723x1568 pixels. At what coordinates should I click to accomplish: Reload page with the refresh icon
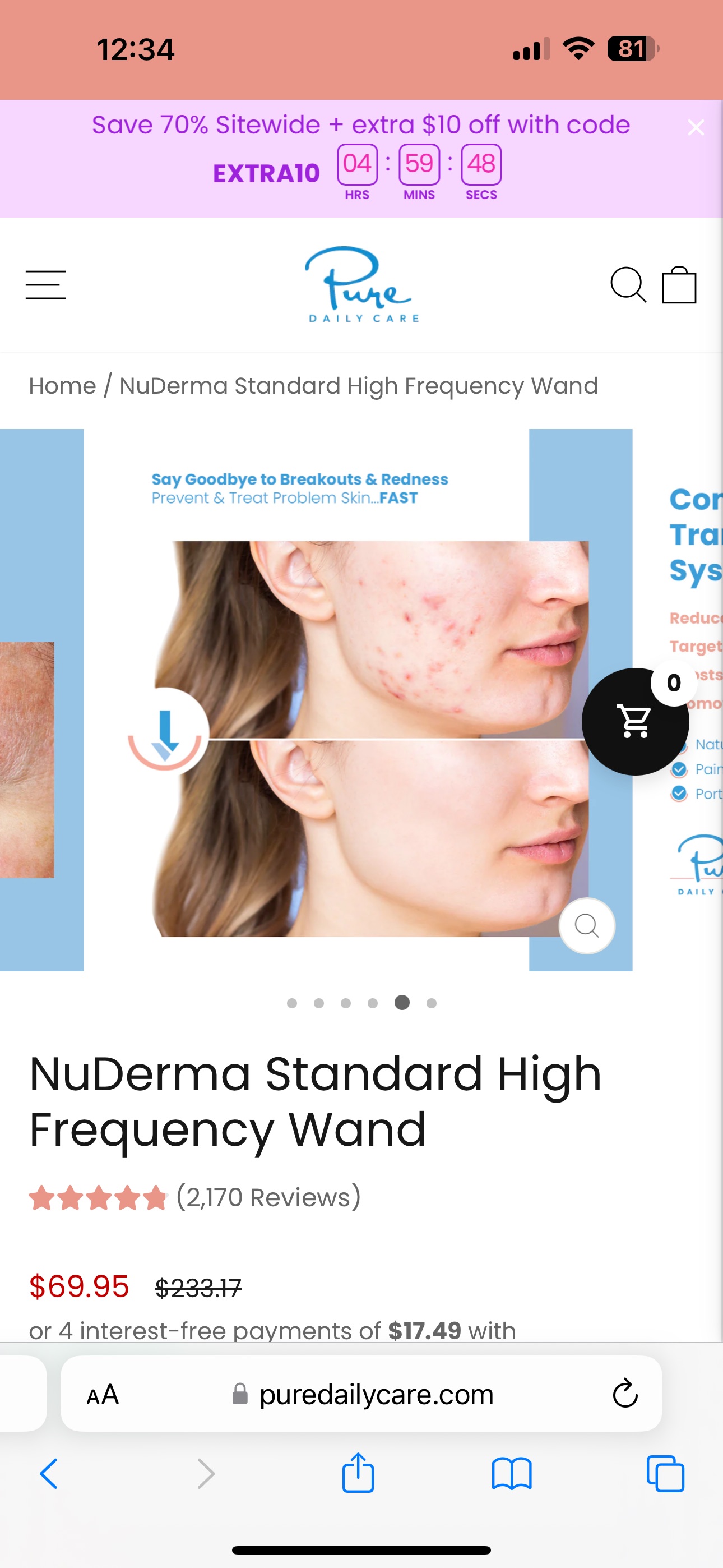click(x=625, y=1393)
